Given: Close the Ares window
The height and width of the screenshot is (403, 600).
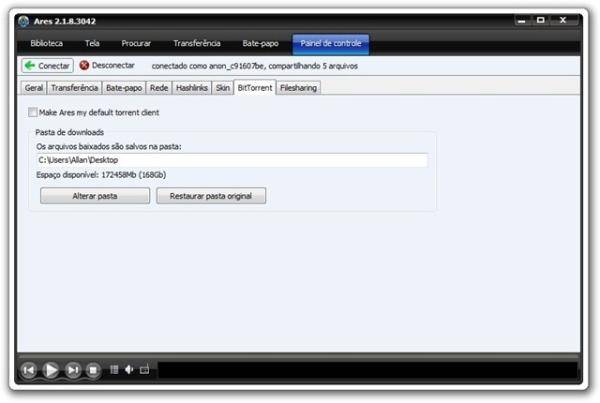Looking at the screenshot, I should (x=563, y=20).
